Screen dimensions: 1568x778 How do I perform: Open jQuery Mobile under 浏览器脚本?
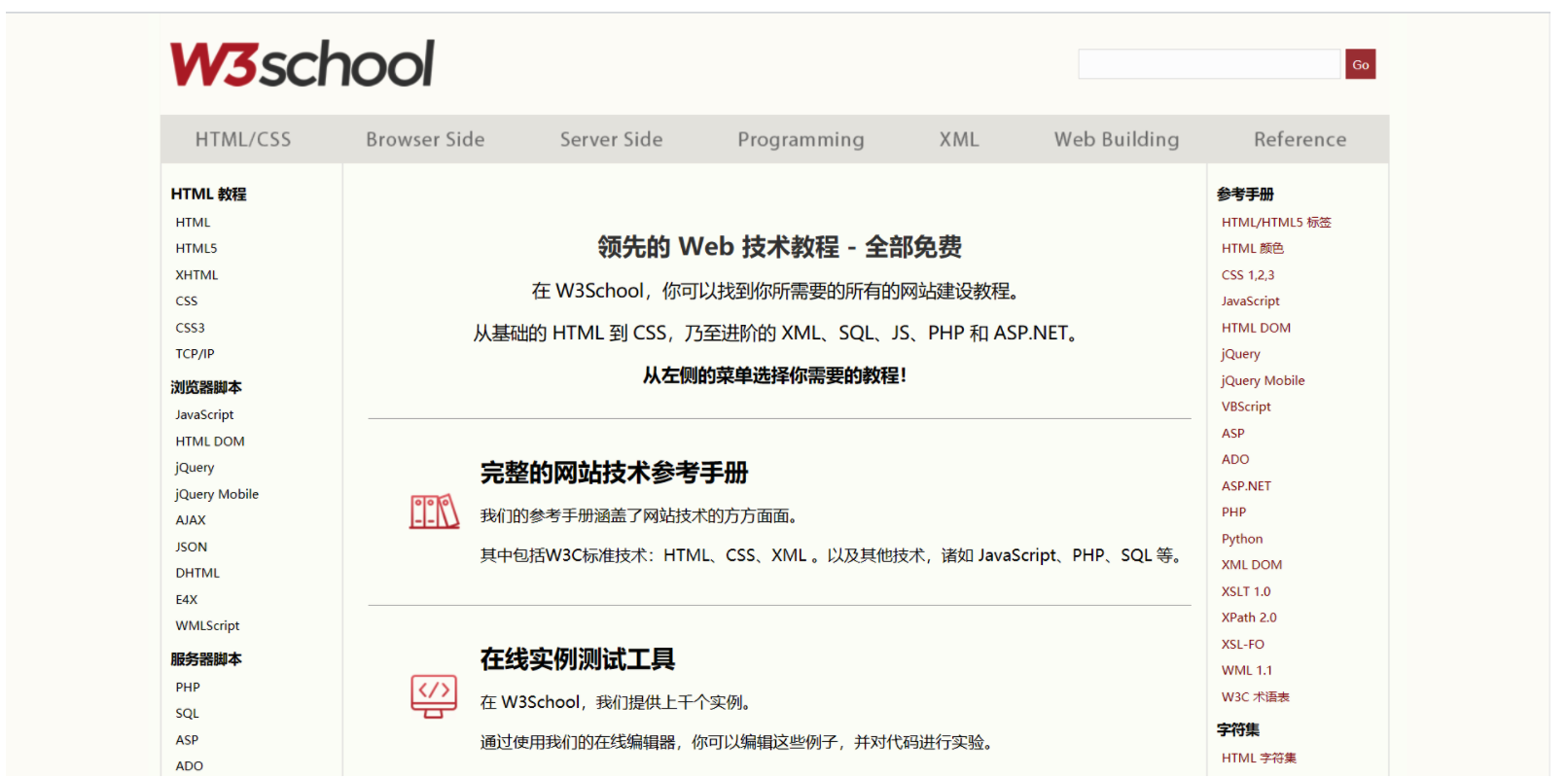(x=217, y=494)
